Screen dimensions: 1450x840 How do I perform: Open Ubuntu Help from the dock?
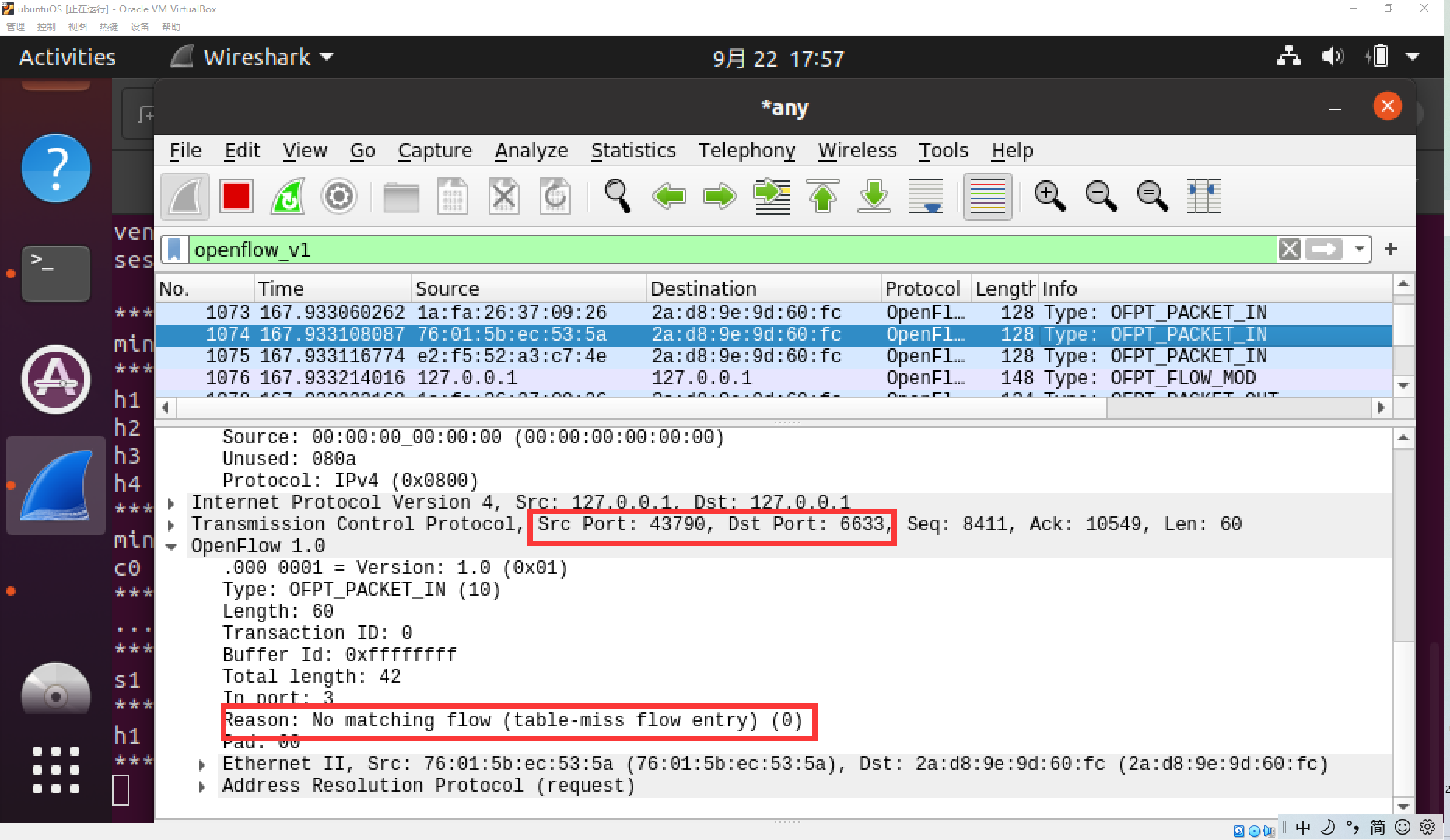56,168
